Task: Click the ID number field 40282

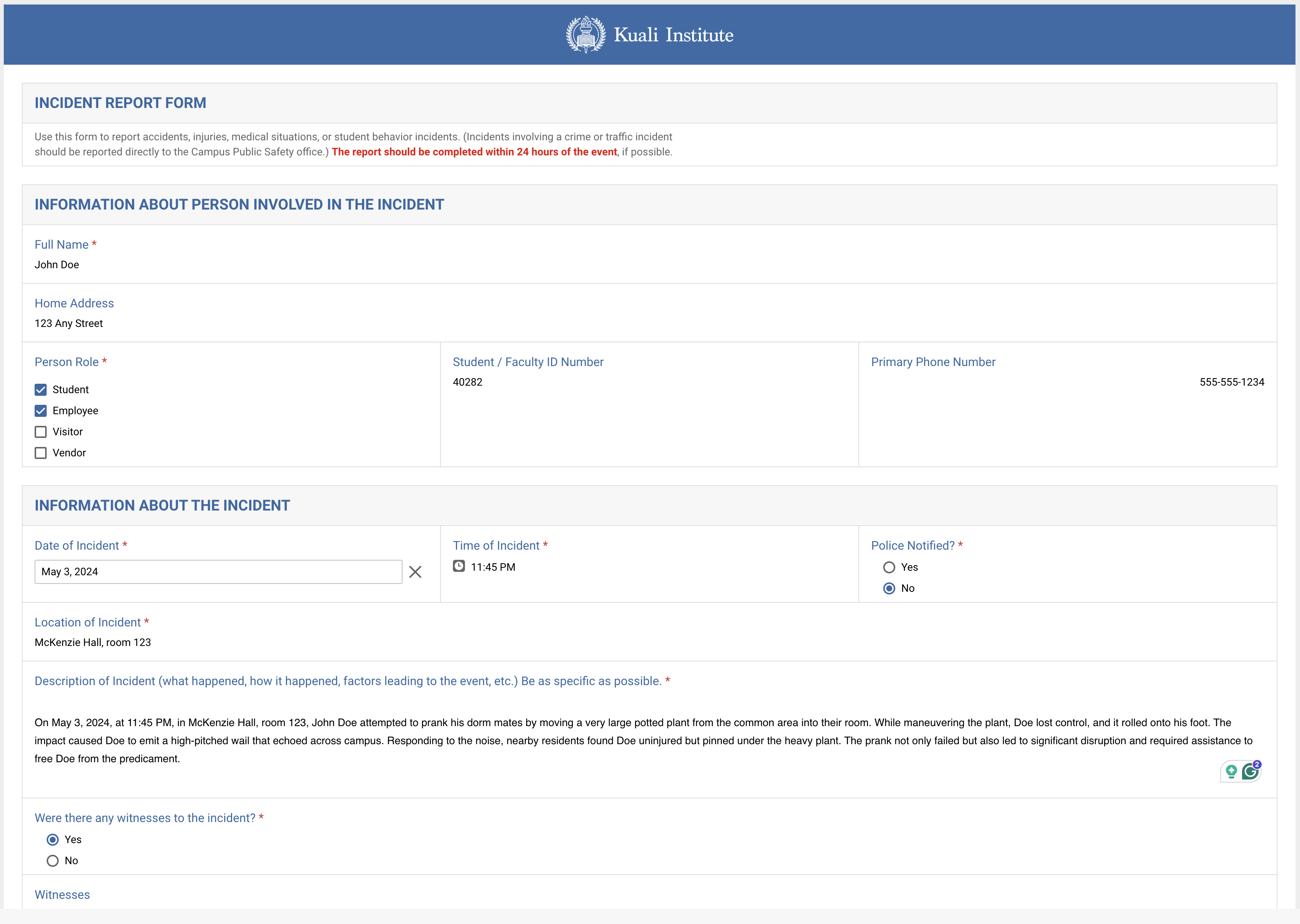Action: [x=468, y=382]
